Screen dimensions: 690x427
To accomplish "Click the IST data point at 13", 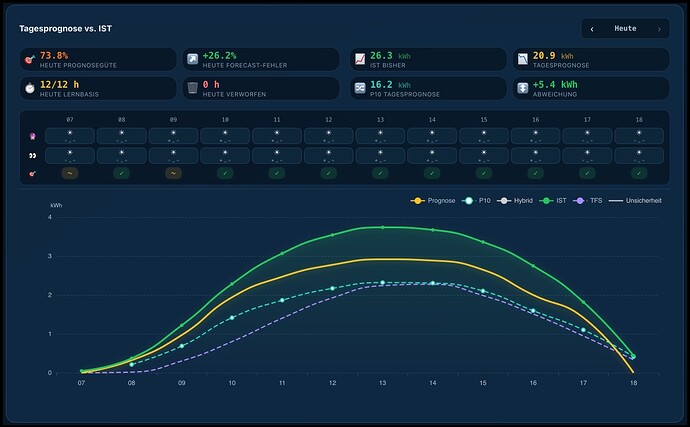I will point(382,228).
